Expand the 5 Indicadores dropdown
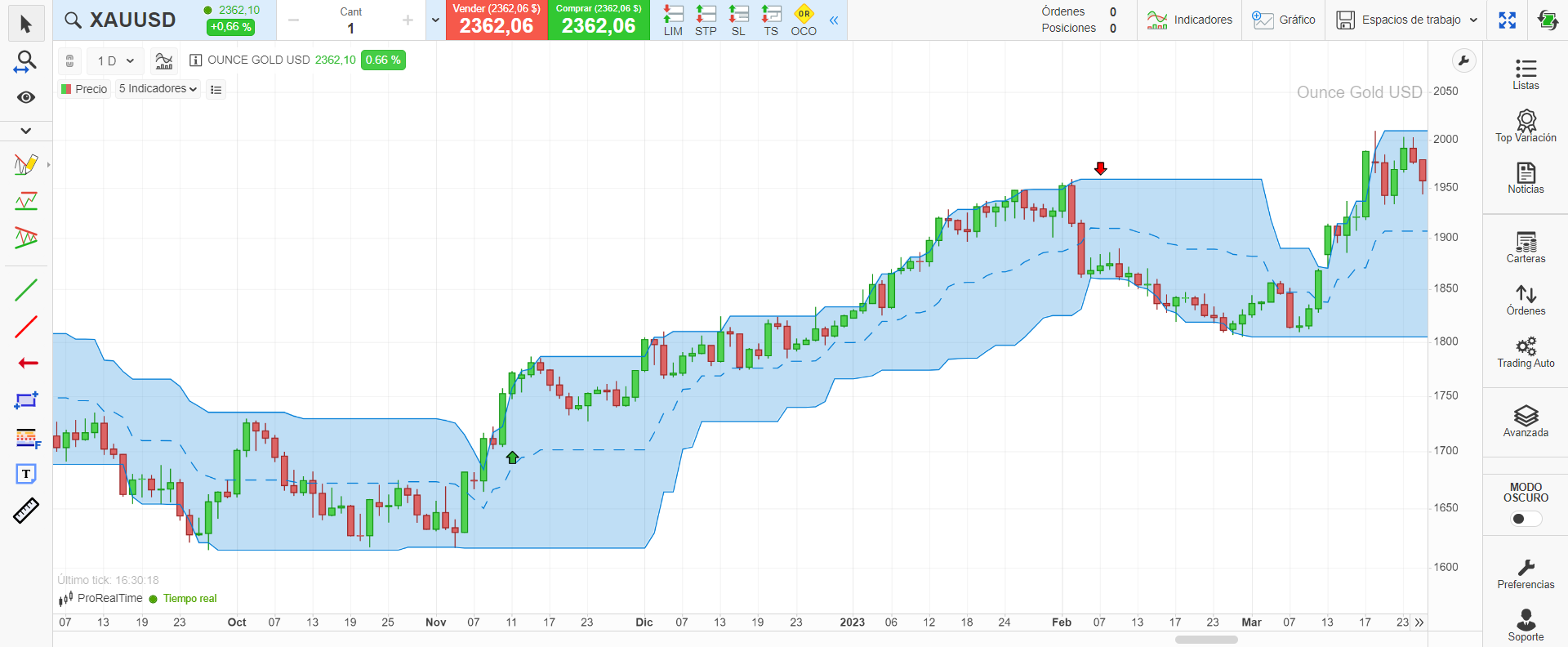 click(x=158, y=88)
